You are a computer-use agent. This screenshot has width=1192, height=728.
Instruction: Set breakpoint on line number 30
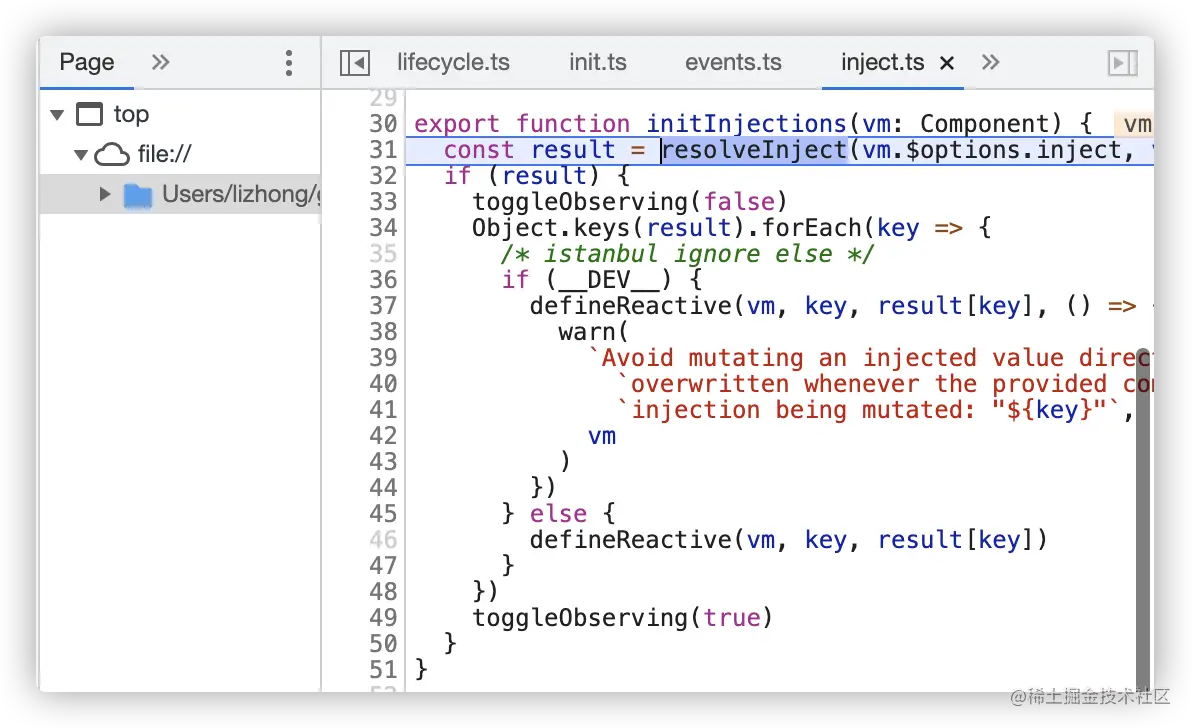[383, 124]
